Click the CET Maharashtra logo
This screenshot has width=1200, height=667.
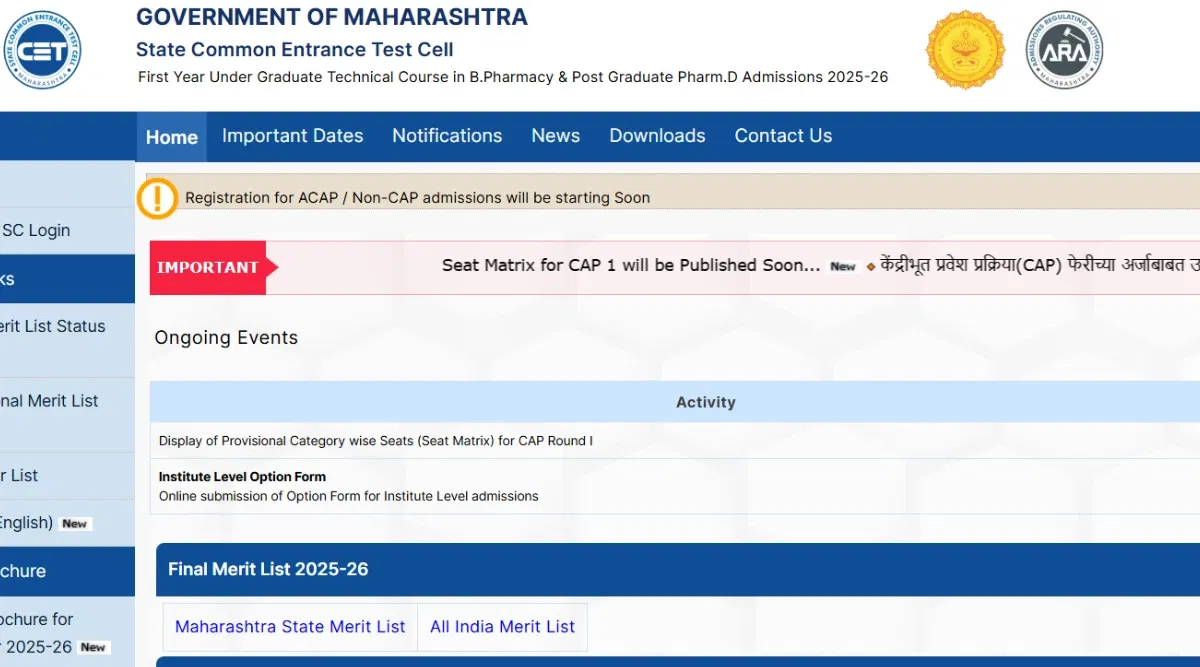click(42, 49)
